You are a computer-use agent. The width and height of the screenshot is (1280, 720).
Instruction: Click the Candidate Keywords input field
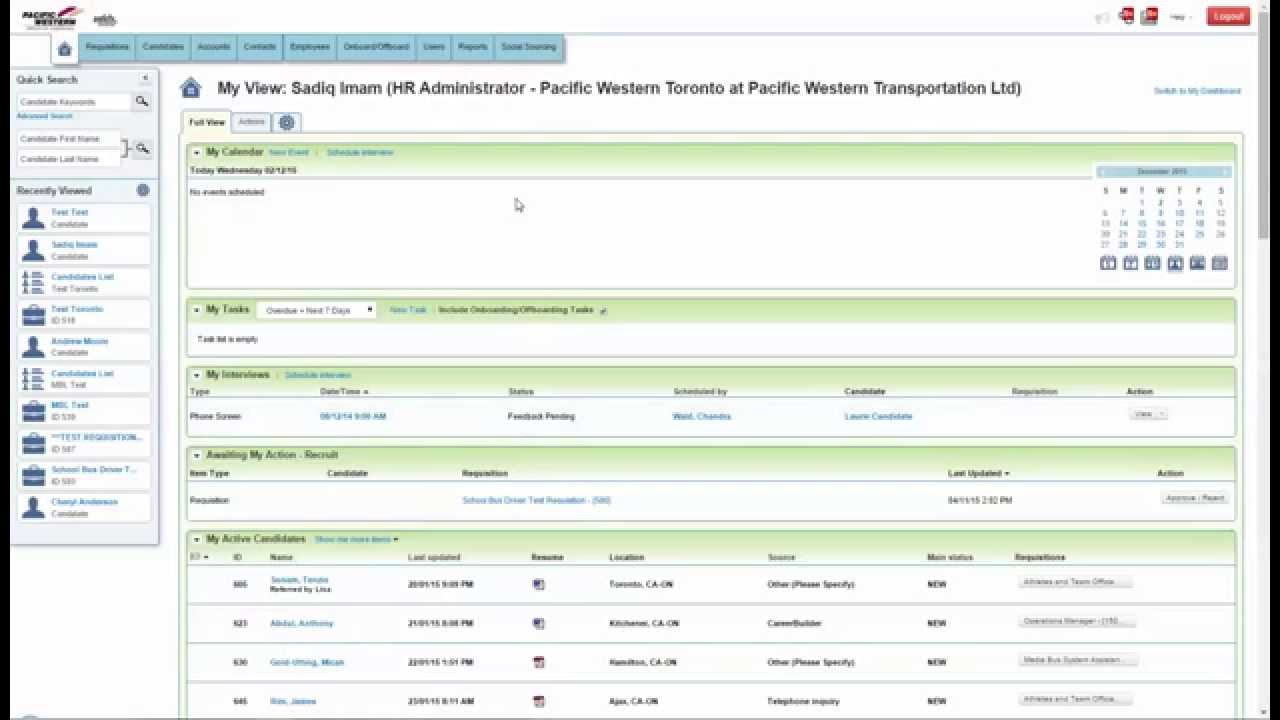point(74,102)
